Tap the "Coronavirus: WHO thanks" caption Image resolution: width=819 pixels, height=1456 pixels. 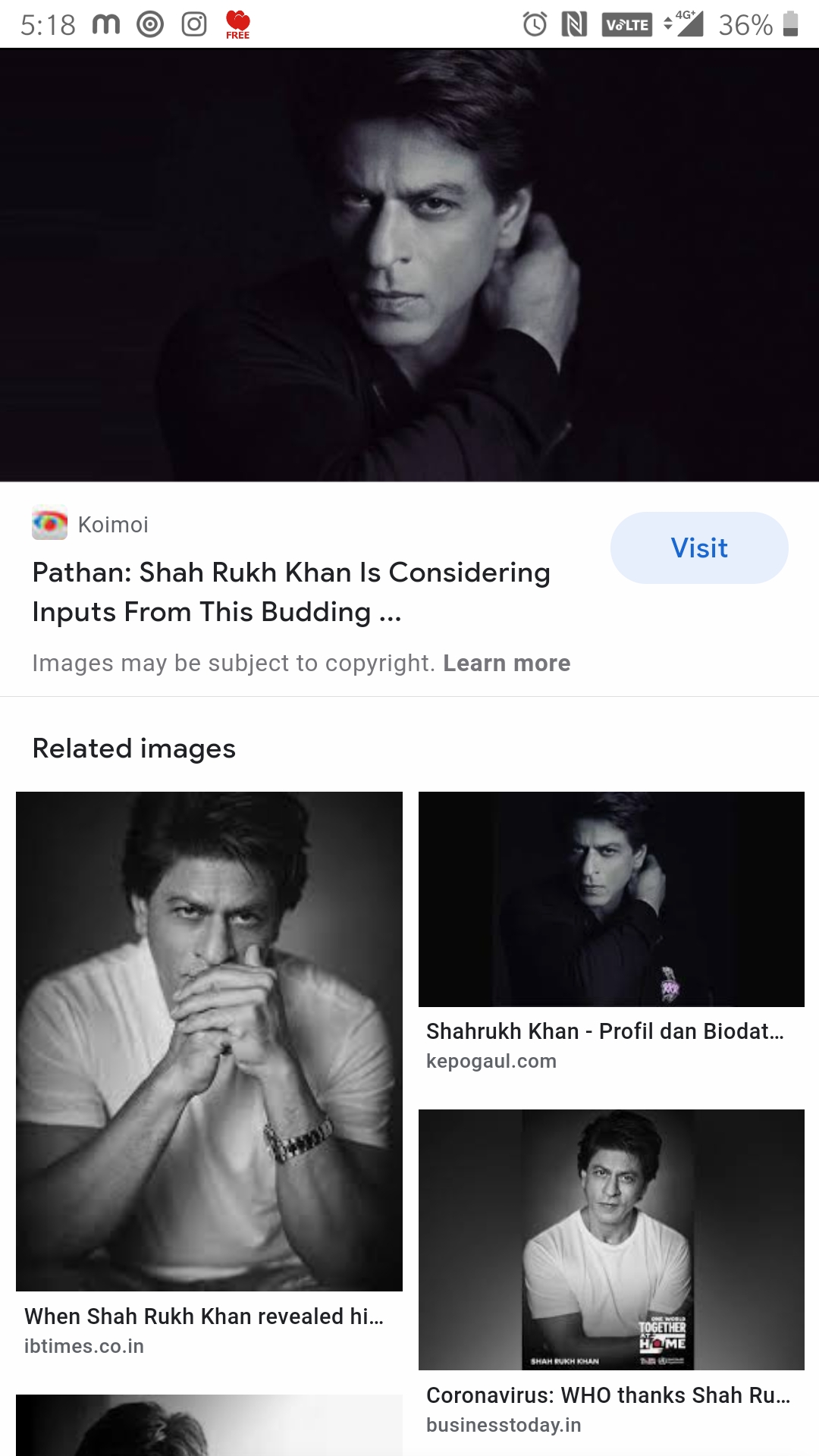608,1395
